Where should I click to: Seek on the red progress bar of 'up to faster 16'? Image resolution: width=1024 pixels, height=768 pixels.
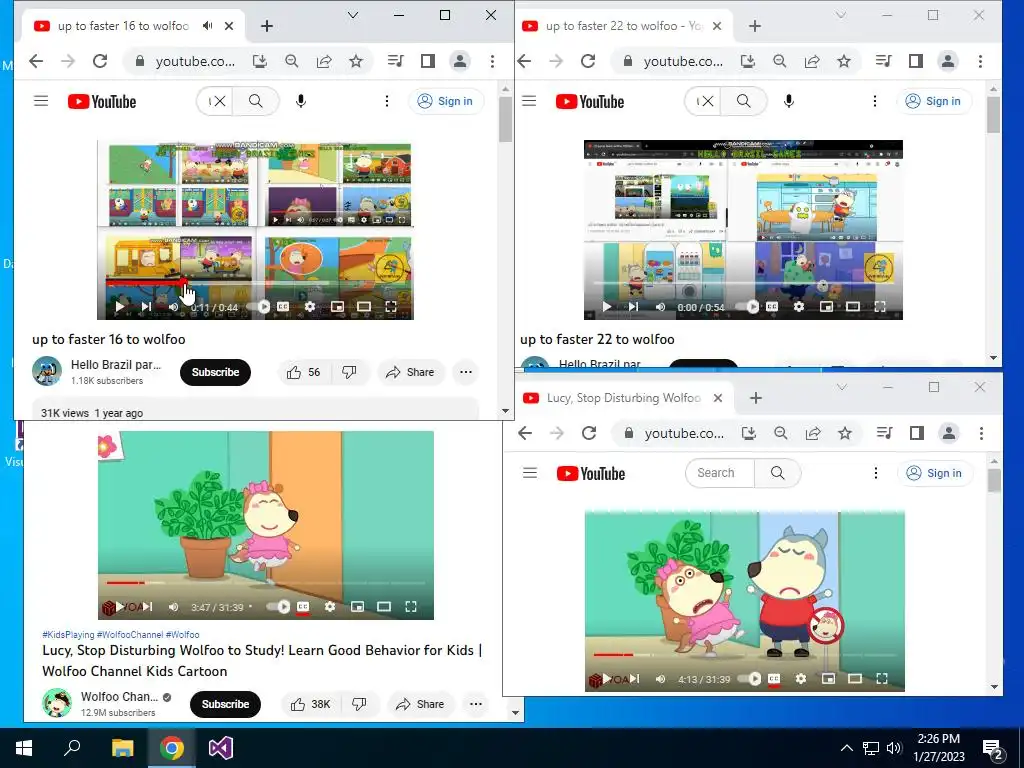[145, 283]
